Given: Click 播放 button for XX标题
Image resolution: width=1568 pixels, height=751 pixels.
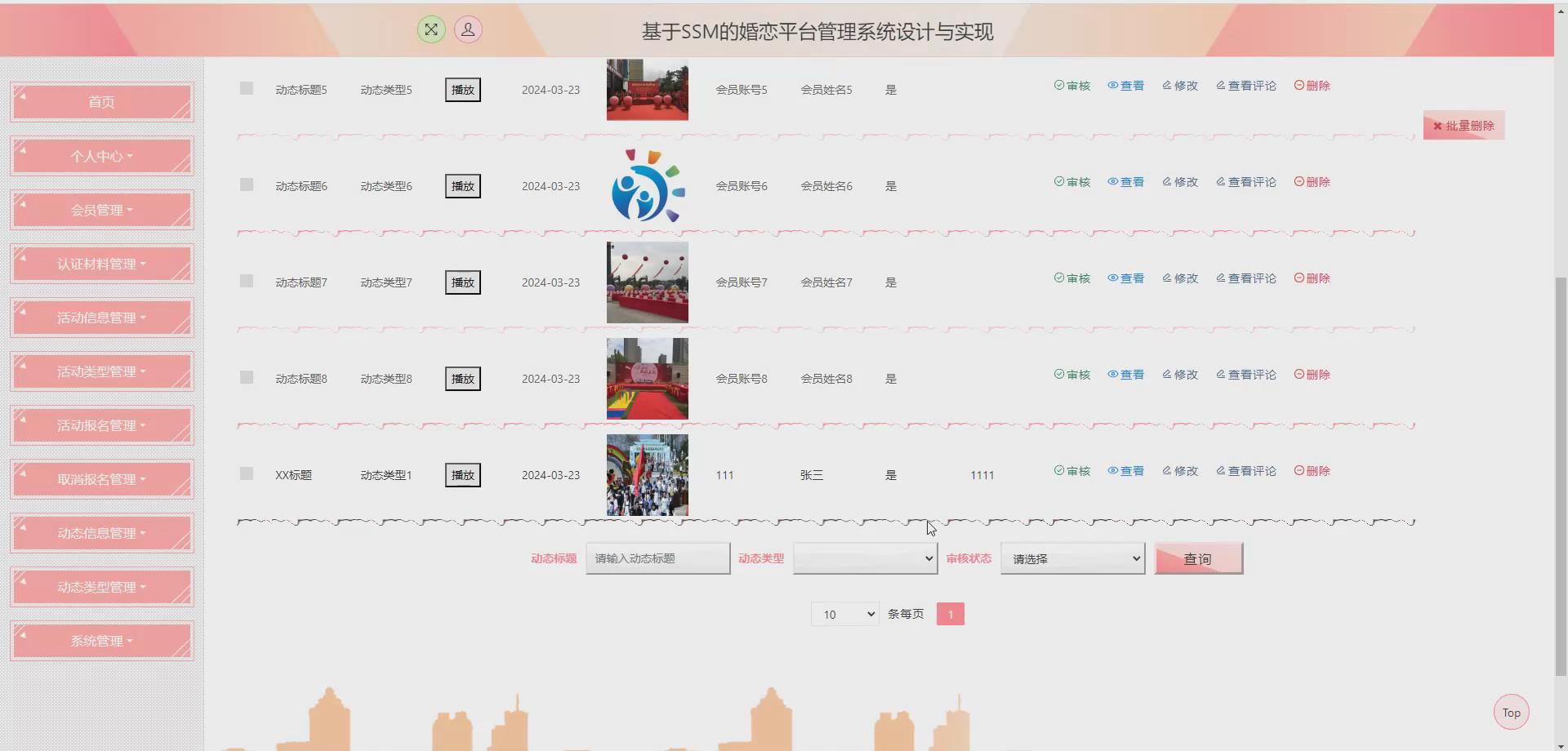Looking at the screenshot, I should click(x=463, y=475).
